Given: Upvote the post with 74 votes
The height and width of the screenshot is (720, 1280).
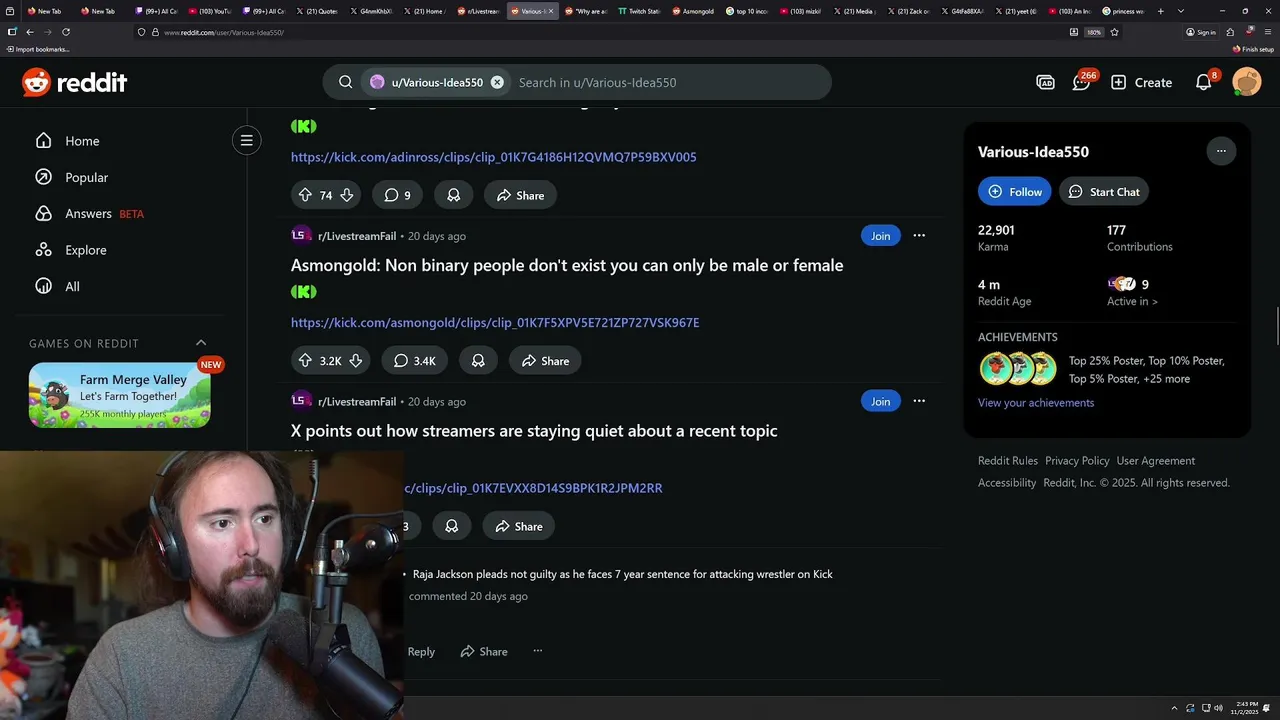Looking at the screenshot, I should 305,195.
